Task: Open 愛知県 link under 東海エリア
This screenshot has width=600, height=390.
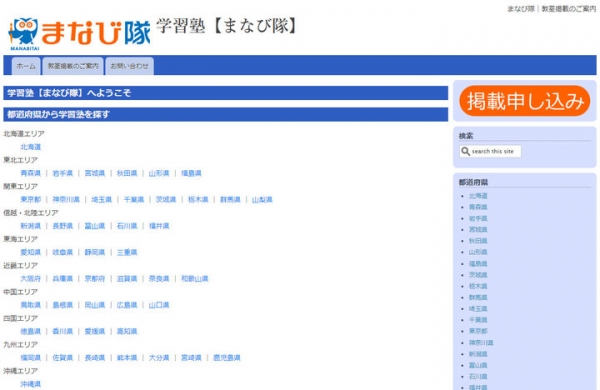Action: (31, 253)
